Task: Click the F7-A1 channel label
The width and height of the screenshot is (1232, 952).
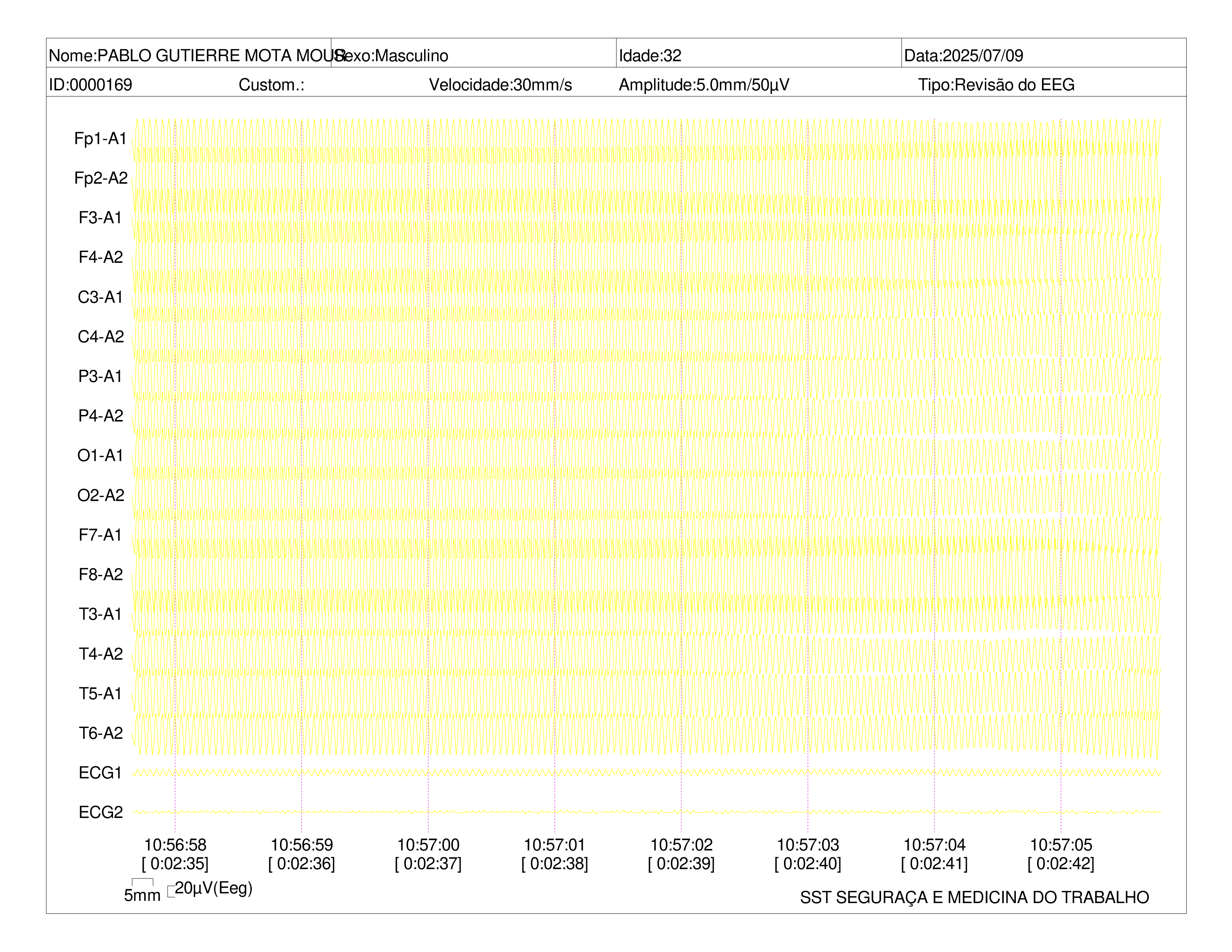Action: pyautogui.click(x=100, y=535)
